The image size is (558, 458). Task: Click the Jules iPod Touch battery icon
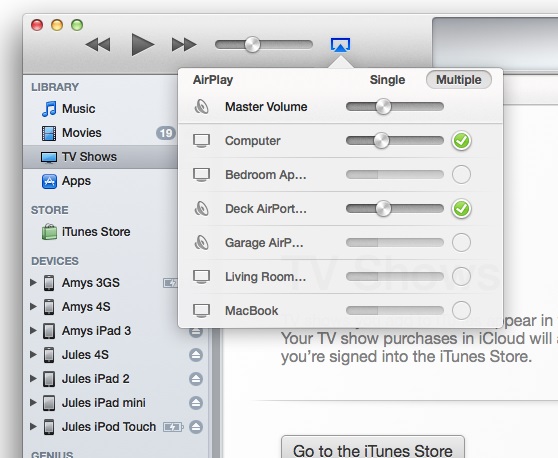tap(173, 427)
